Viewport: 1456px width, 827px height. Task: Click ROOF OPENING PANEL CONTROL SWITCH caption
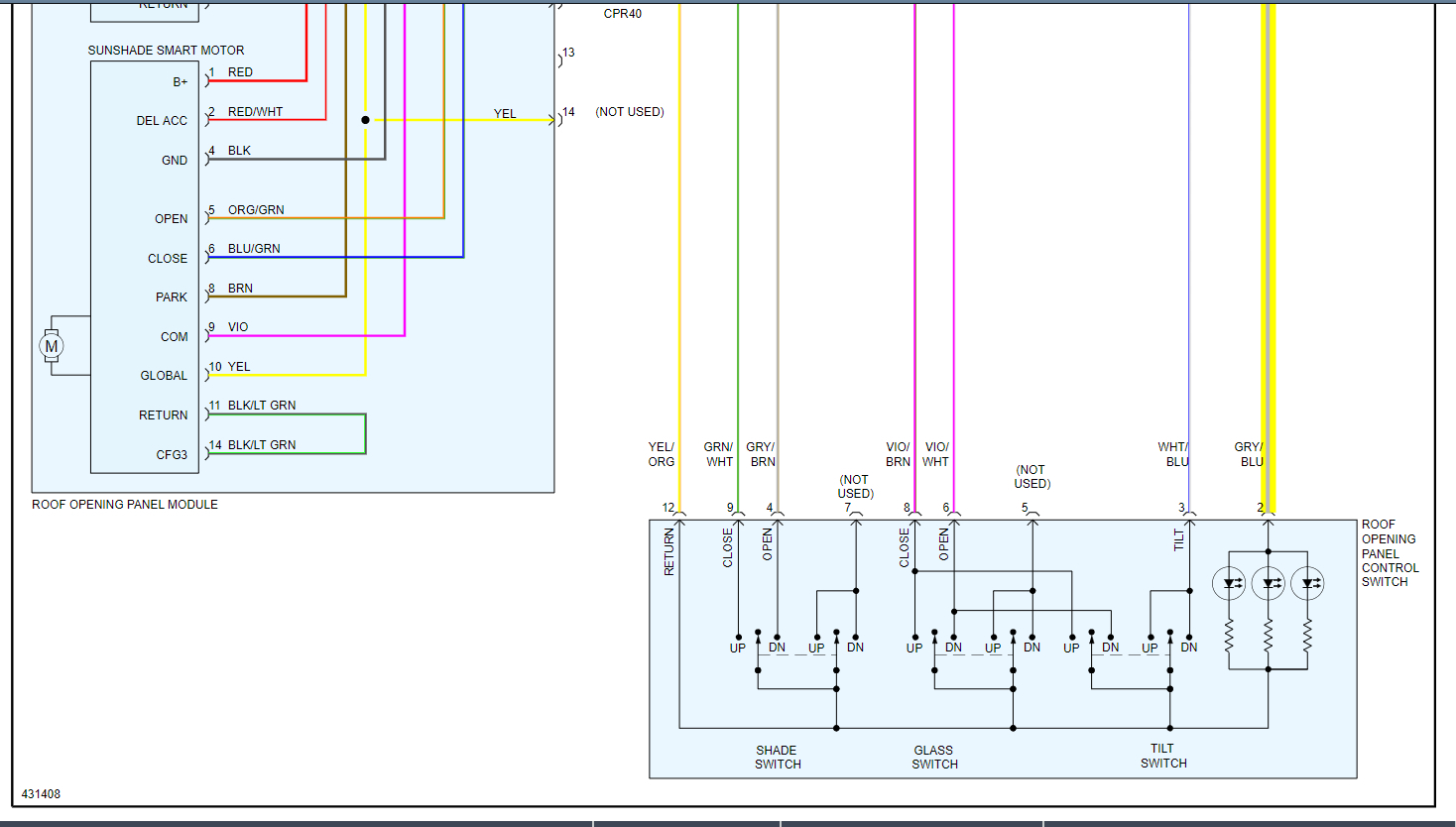pos(1390,553)
